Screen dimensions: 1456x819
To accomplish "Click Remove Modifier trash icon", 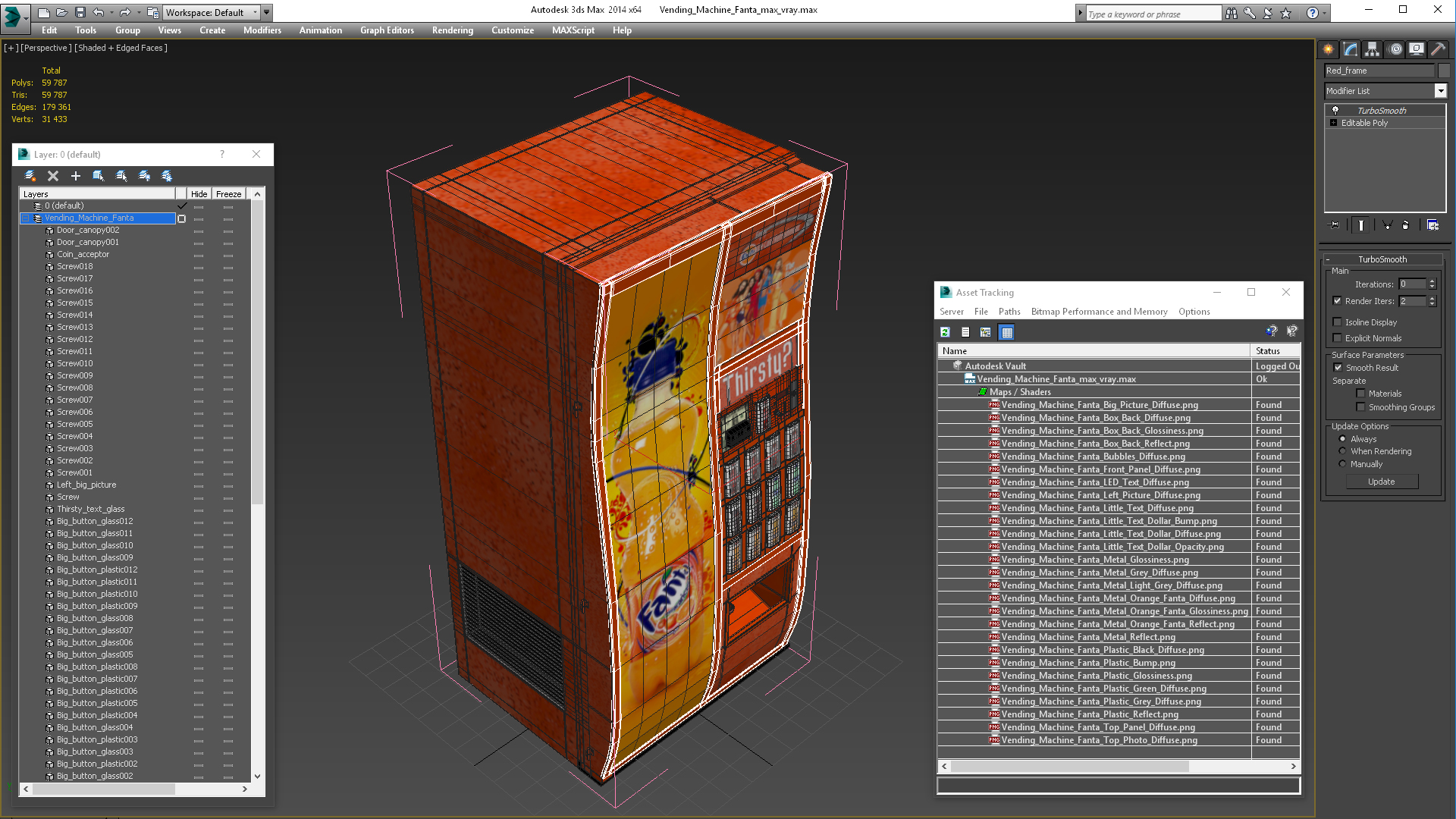I will (x=1406, y=225).
